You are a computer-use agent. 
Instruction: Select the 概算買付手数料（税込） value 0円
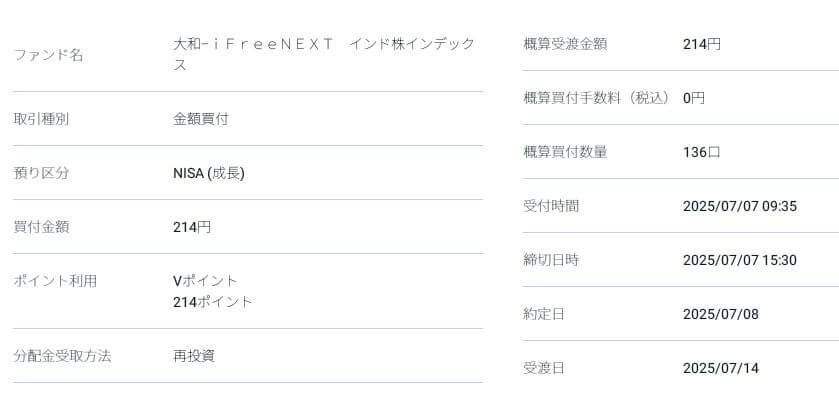tap(693, 98)
